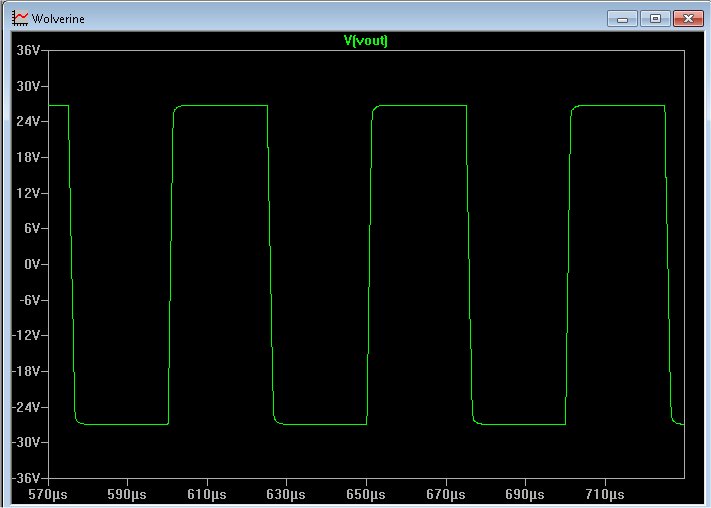The width and height of the screenshot is (711, 508).
Task: Click the 670µs time axis label
Action: (x=446, y=494)
